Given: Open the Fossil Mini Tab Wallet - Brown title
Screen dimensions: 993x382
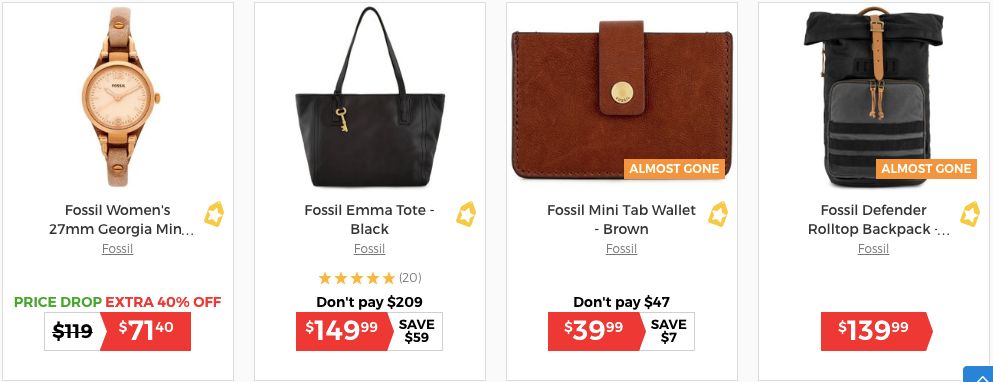Looking at the screenshot, I should tap(622, 219).
